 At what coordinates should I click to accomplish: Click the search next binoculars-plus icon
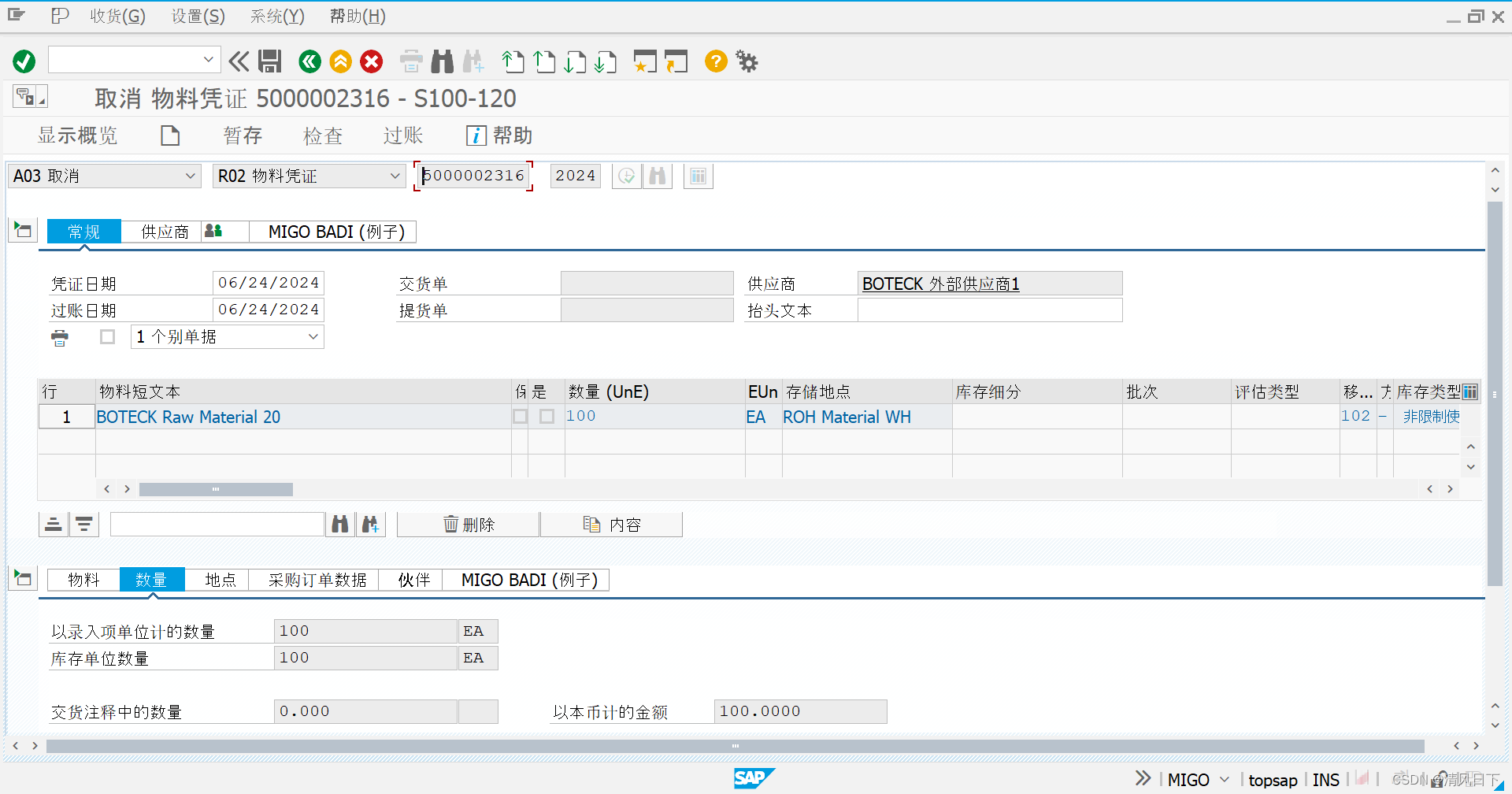pyautogui.click(x=370, y=525)
